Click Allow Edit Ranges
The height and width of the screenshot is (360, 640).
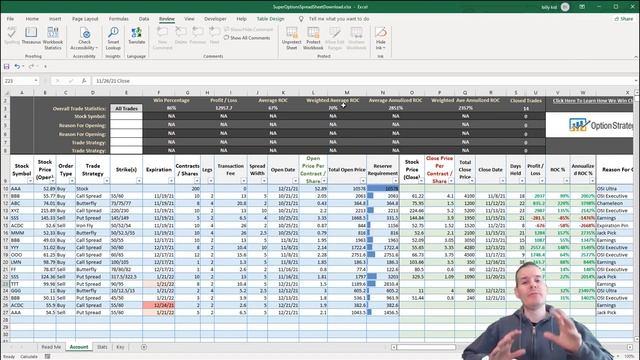335,38
